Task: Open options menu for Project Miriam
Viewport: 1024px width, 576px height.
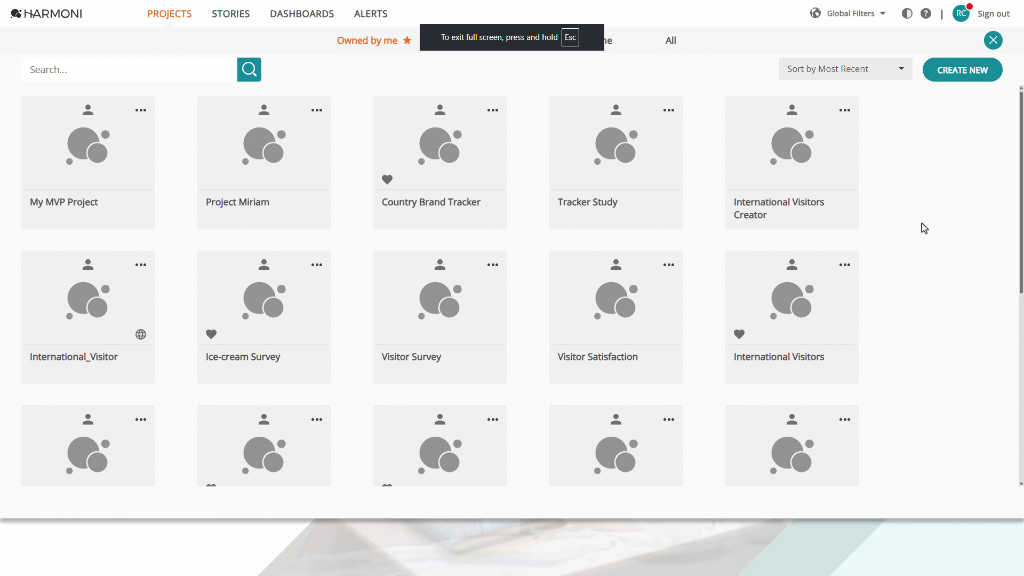Action: (x=317, y=110)
